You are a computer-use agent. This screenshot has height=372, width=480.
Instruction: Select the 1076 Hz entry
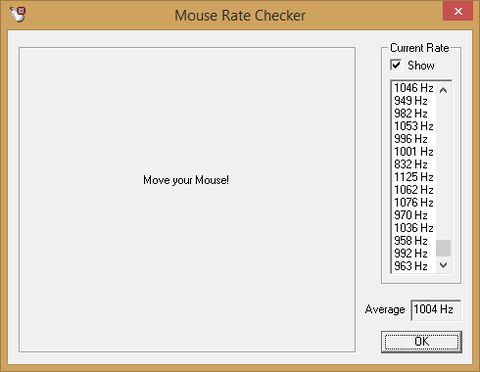(414, 202)
